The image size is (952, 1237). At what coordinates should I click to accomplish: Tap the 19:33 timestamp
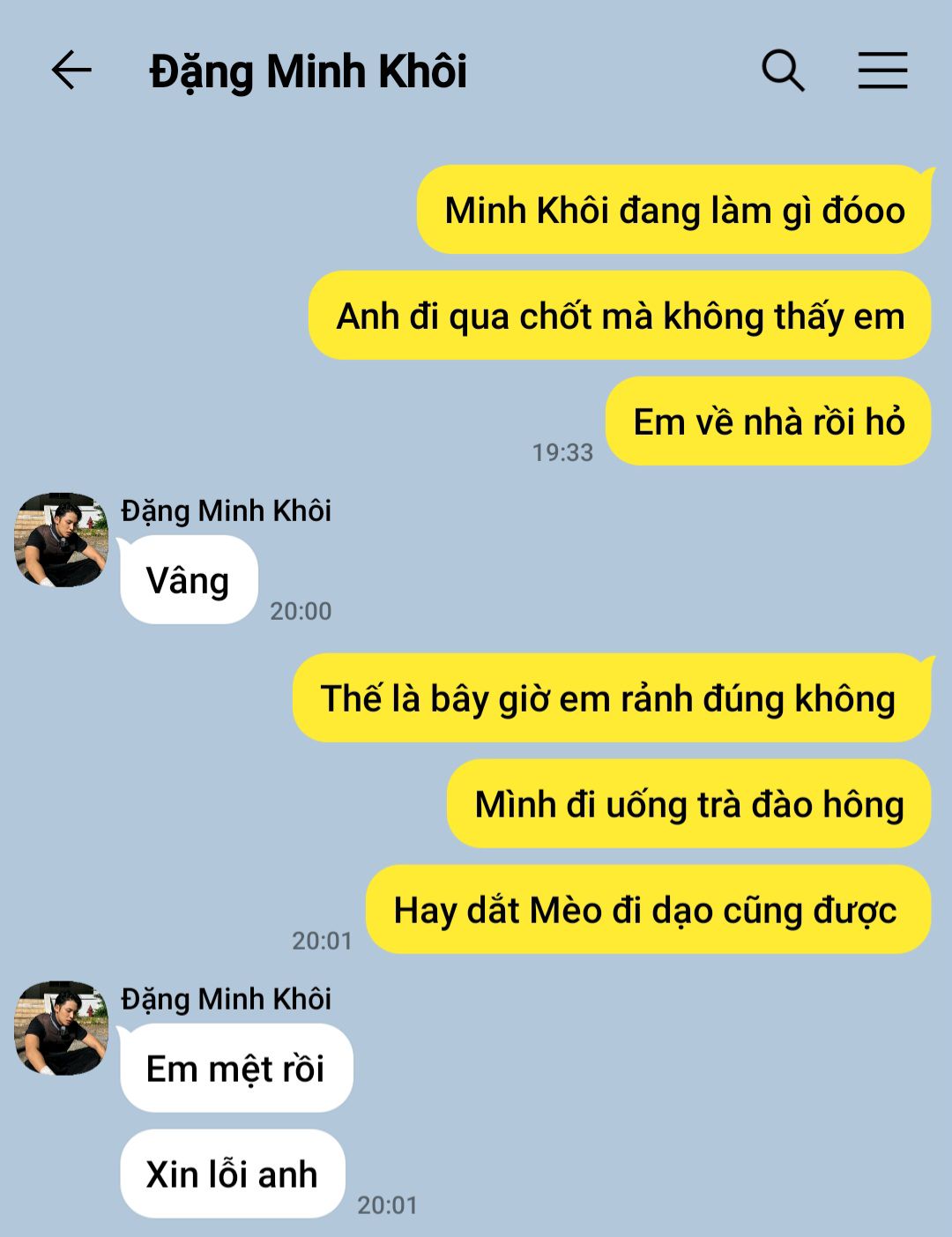[562, 452]
